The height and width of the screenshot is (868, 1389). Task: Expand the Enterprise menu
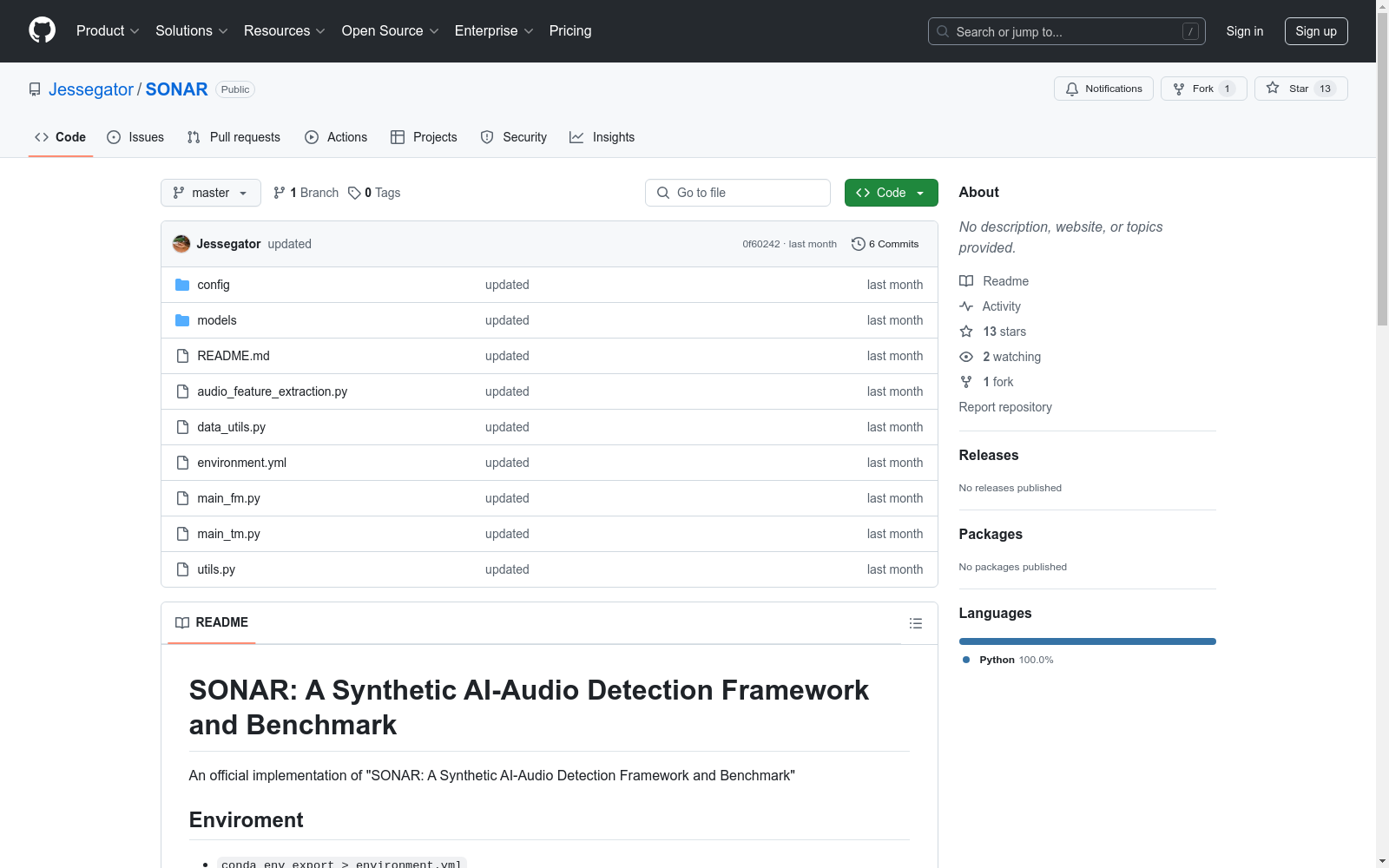pos(494,30)
